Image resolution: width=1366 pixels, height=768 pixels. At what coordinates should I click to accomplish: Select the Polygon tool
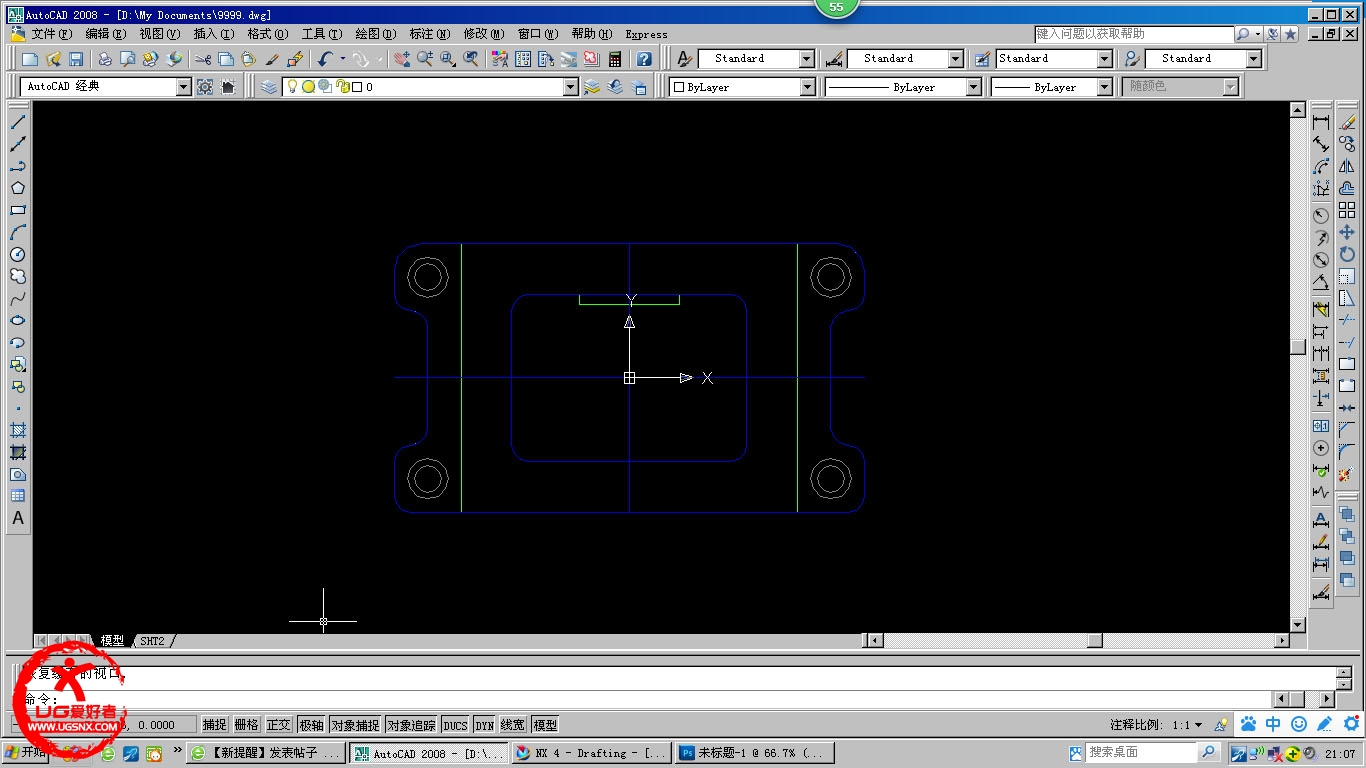tap(18, 188)
